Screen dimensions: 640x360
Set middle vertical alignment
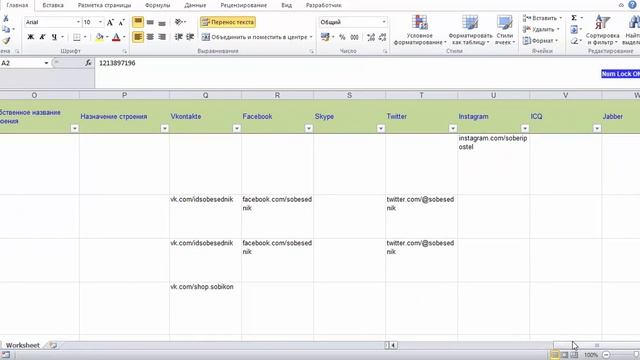(x=150, y=22)
